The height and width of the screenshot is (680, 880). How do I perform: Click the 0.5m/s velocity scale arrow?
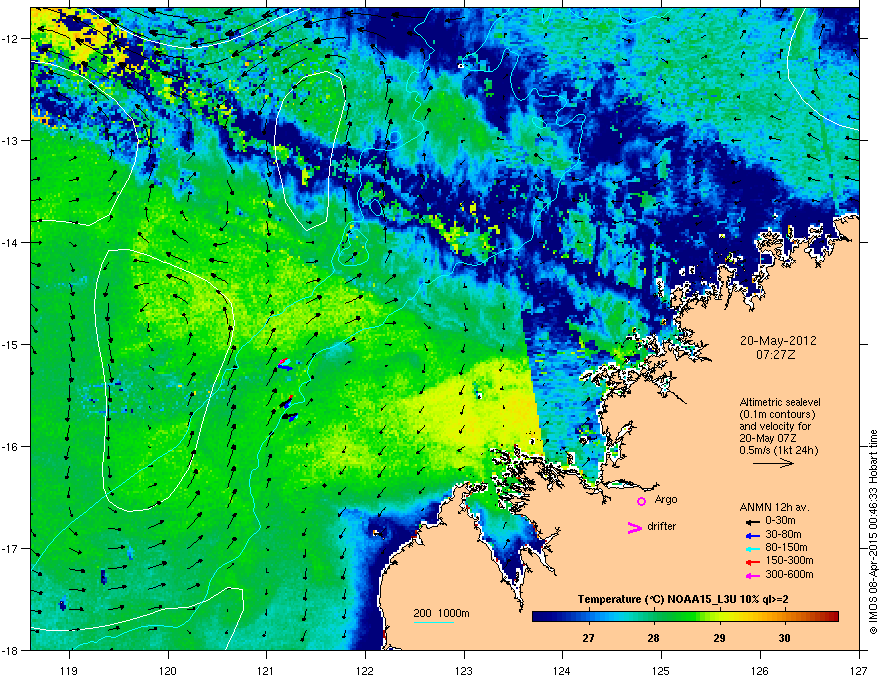(773, 463)
